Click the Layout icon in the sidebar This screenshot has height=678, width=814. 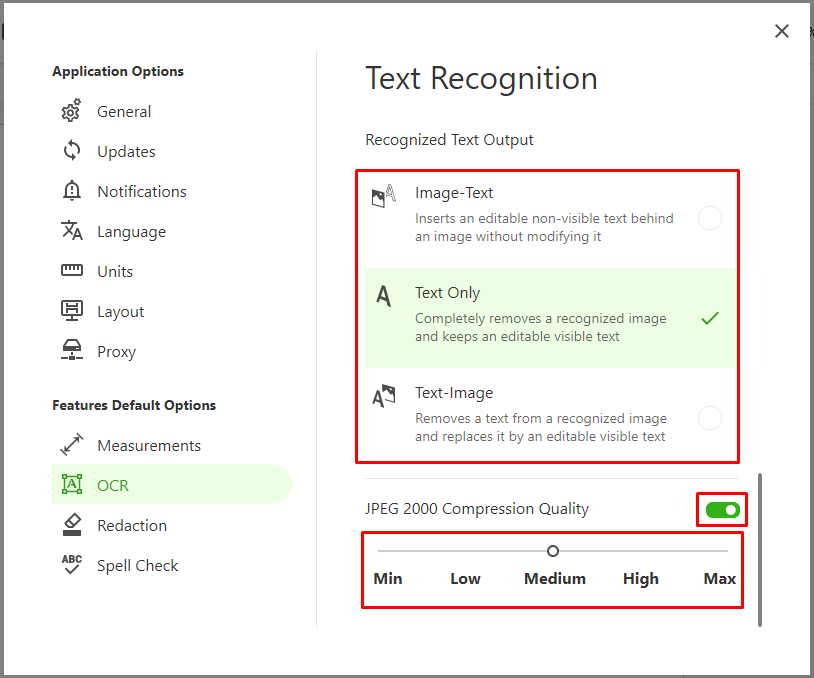(x=71, y=312)
